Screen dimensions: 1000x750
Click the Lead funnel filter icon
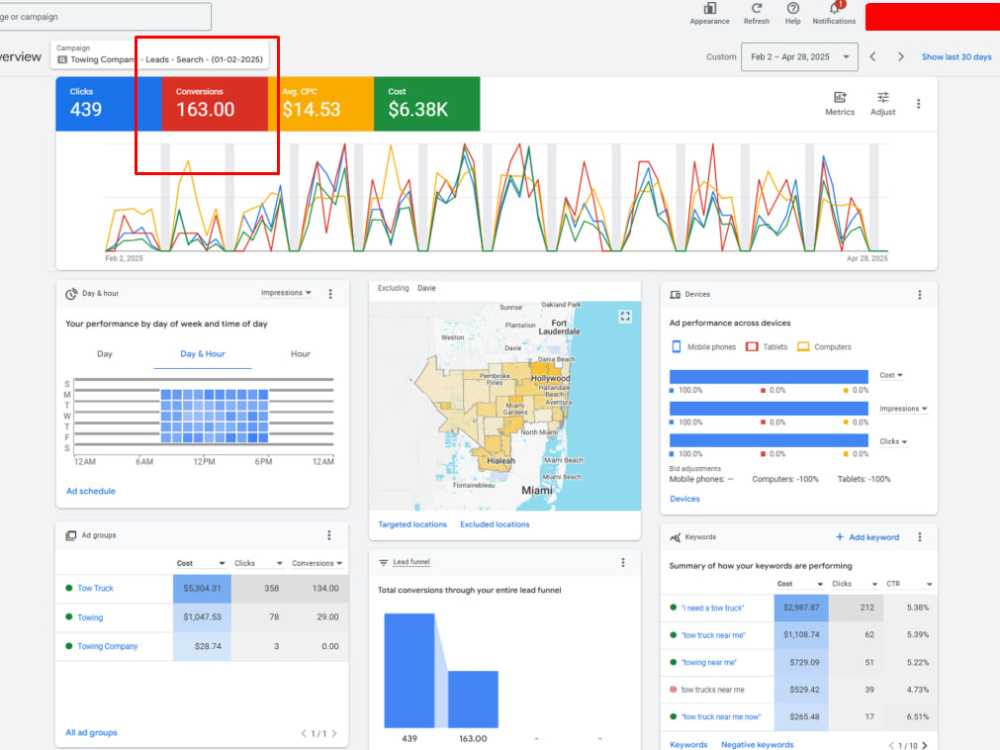[x=383, y=562]
